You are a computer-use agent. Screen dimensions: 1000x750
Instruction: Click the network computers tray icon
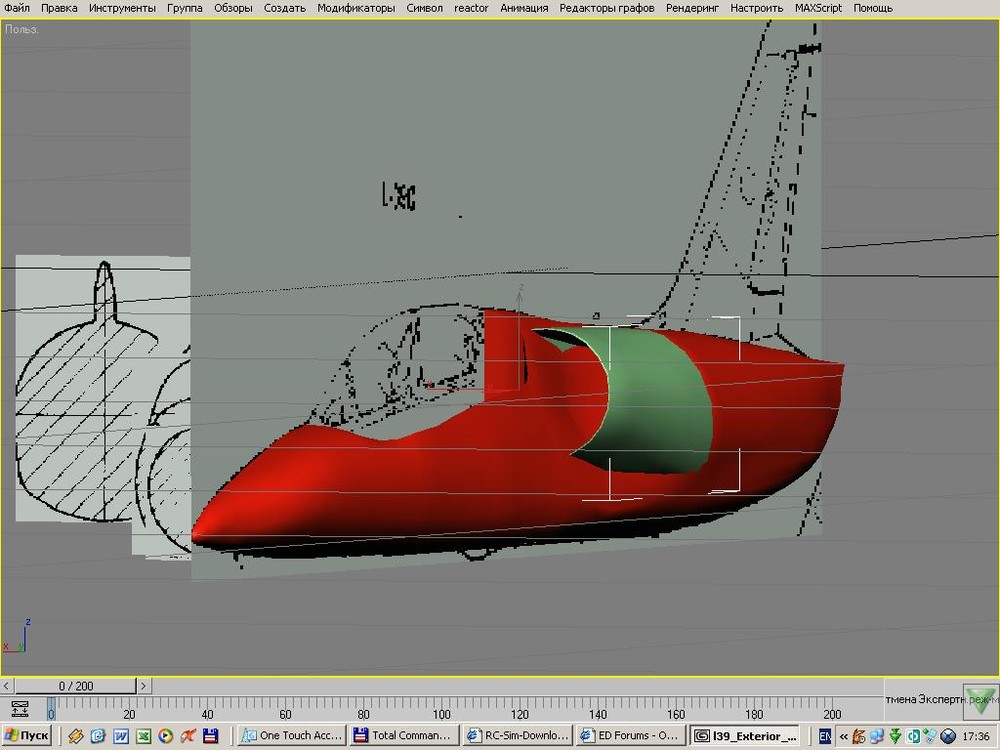[x=877, y=736]
